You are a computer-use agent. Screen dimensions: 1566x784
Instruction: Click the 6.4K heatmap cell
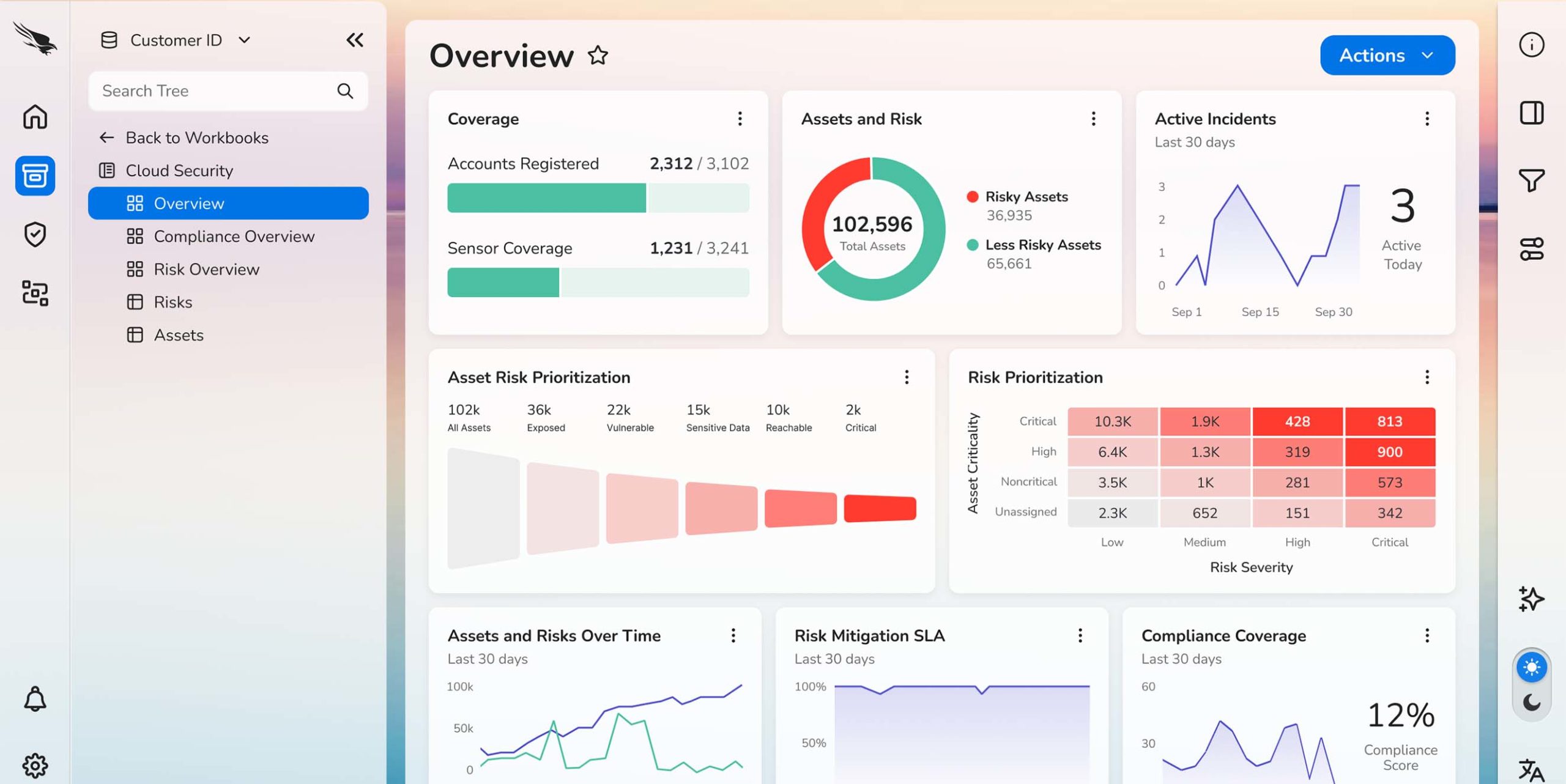(x=1112, y=452)
